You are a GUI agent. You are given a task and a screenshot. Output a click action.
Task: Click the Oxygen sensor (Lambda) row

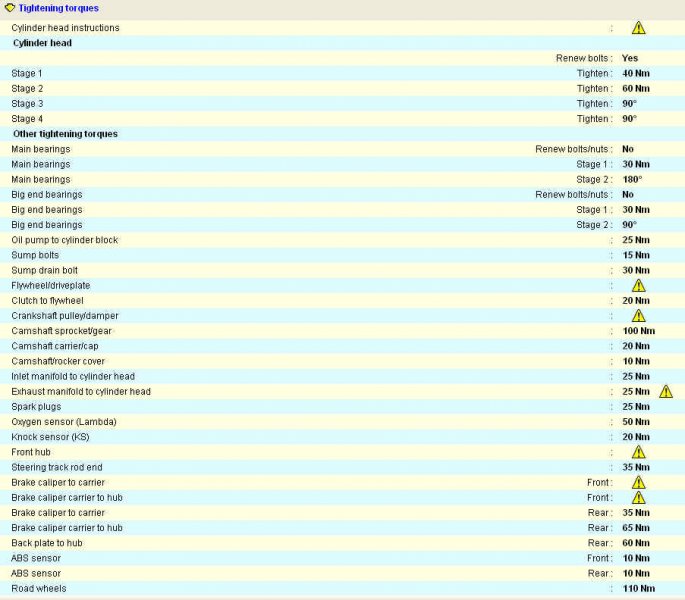pos(64,422)
